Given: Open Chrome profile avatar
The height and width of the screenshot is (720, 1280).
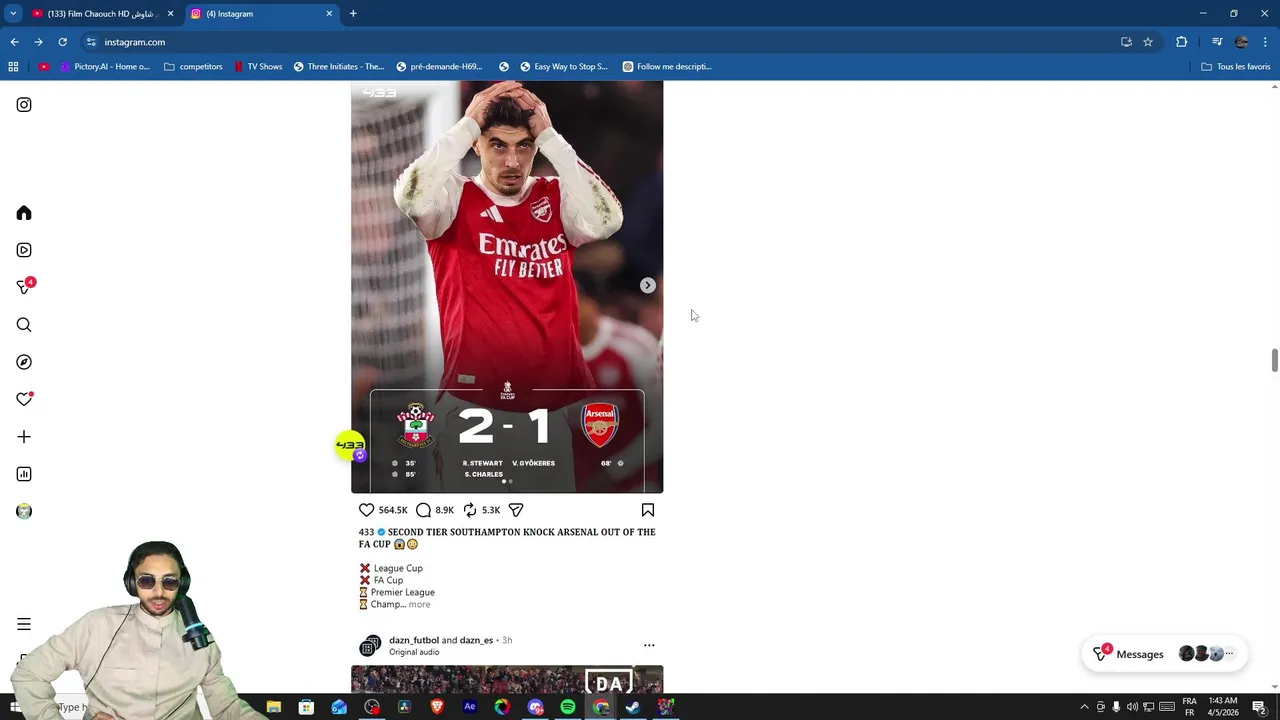Looking at the screenshot, I should click(x=1241, y=42).
